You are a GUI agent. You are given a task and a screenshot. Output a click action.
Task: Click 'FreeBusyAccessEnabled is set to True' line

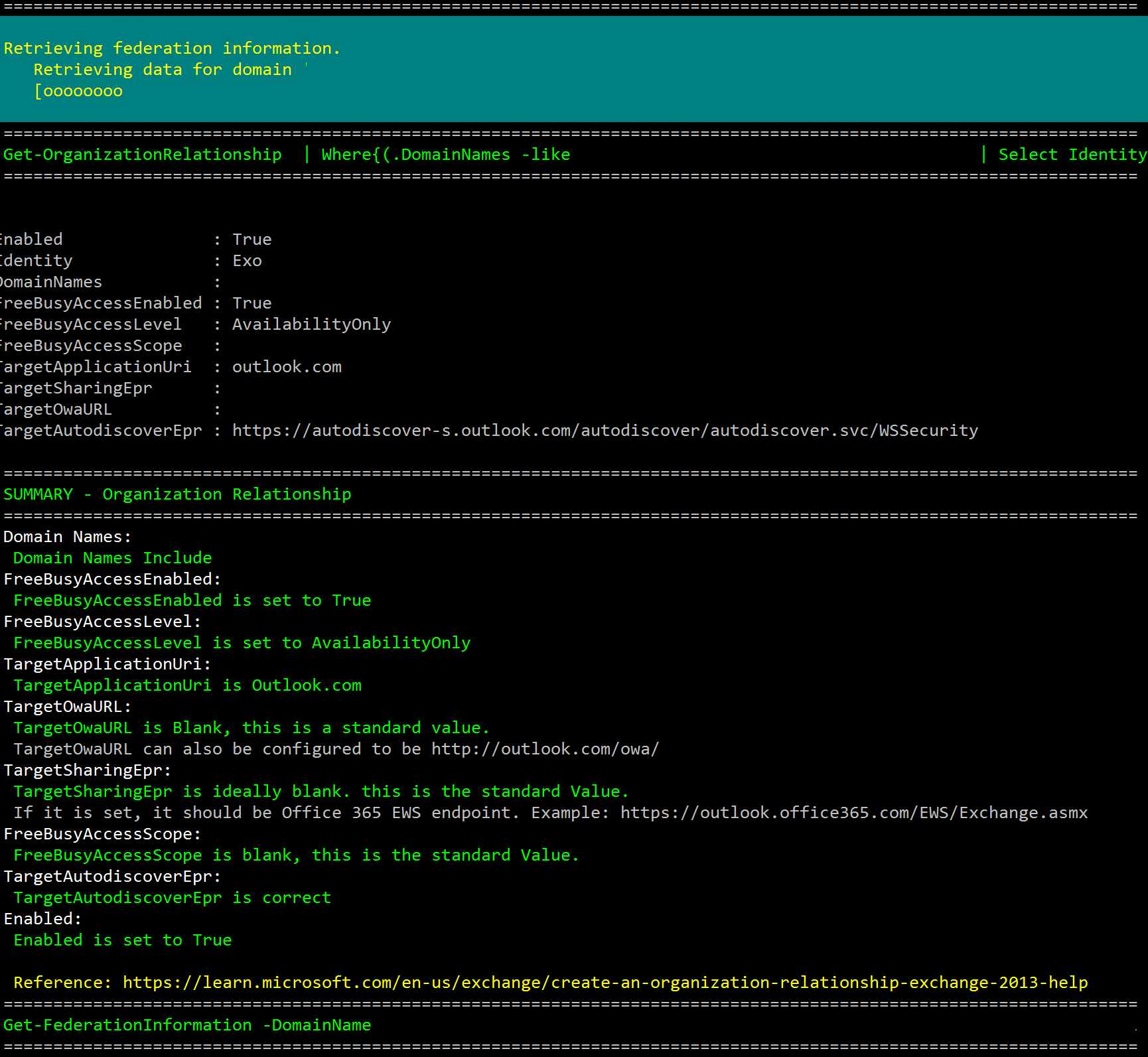pos(192,600)
